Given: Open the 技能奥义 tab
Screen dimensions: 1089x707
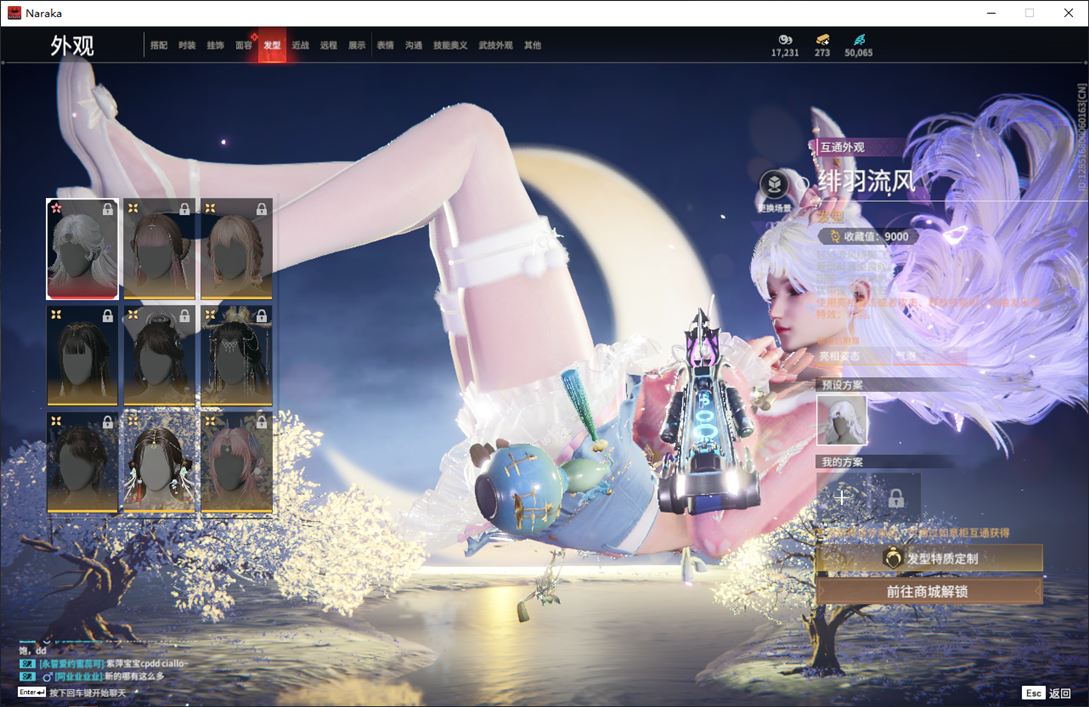Looking at the screenshot, I should (x=450, y=45).
